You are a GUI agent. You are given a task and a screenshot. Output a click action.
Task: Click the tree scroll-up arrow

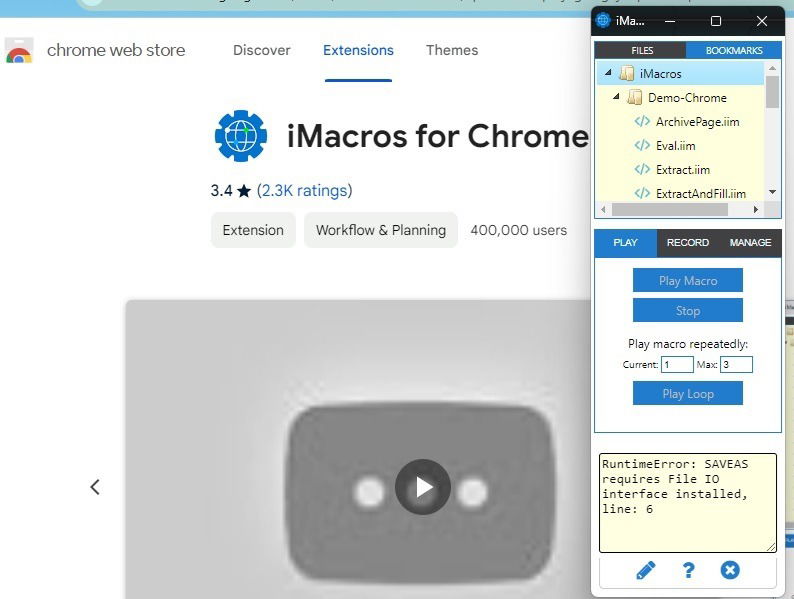[x=772, y=68]
